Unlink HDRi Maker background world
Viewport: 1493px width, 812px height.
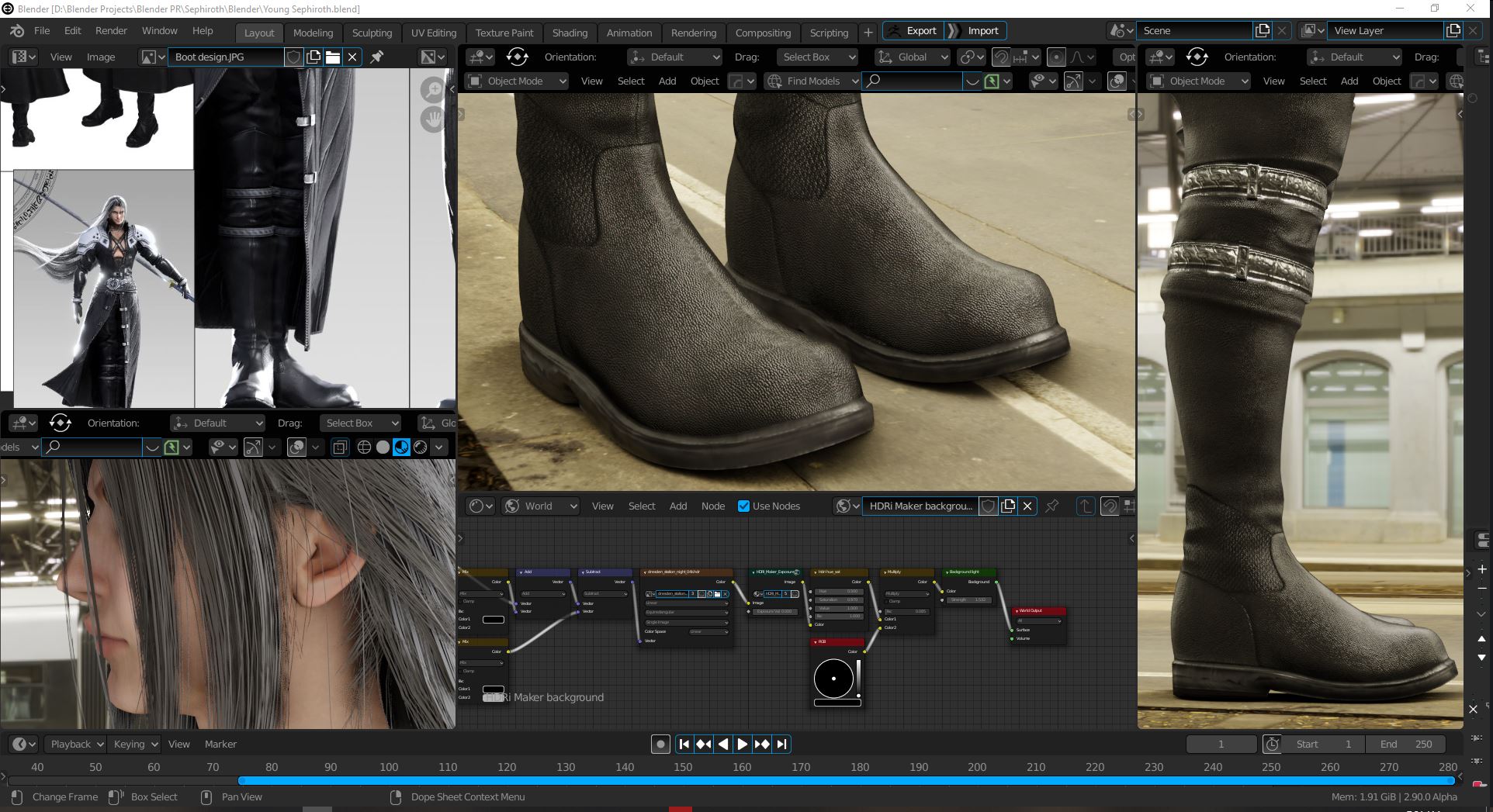click(x=1027, y=506)
